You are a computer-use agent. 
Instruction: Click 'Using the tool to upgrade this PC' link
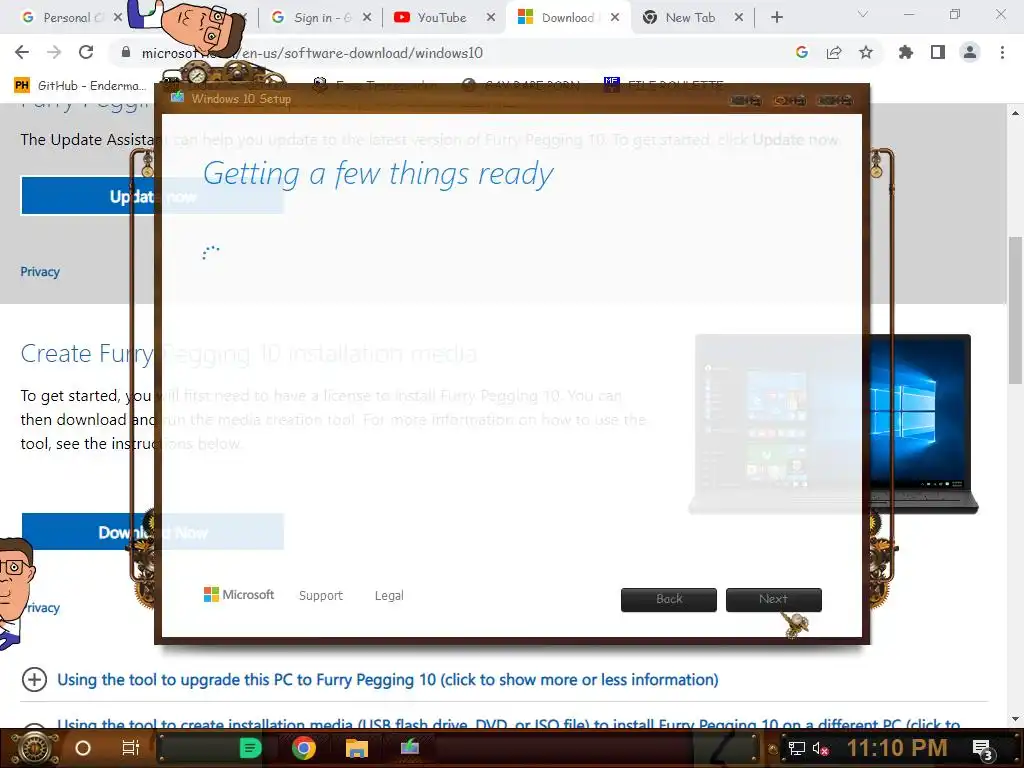(387, 680)
